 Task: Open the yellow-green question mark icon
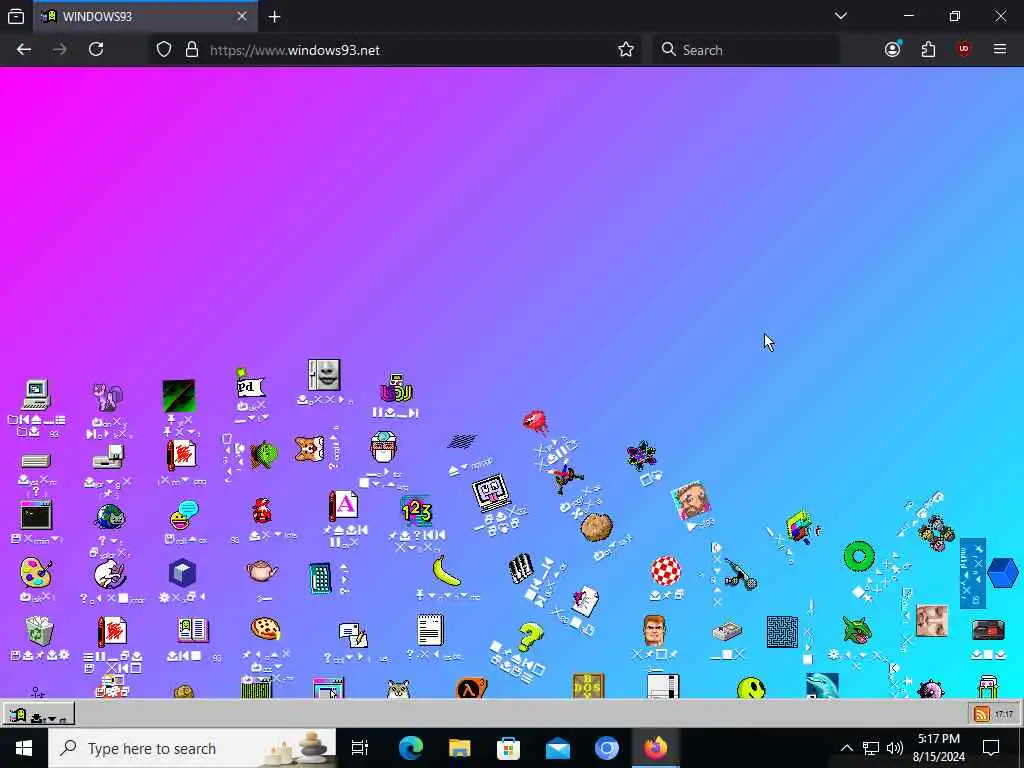530,637
